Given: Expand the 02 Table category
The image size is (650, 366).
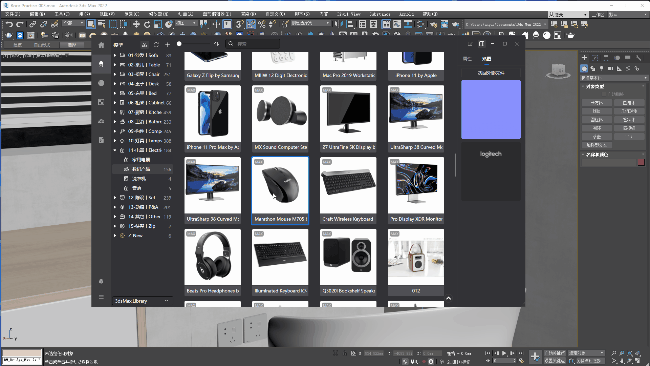Looking at the screenshot, I should [x=115, y=65].
